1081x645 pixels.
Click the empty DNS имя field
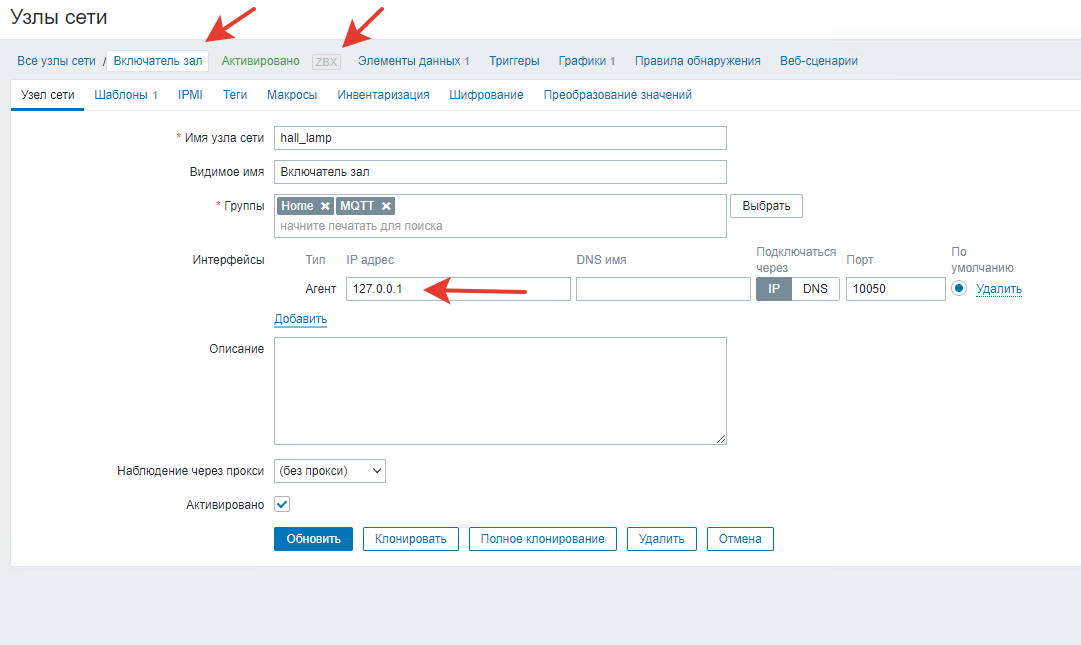[663, 289]
